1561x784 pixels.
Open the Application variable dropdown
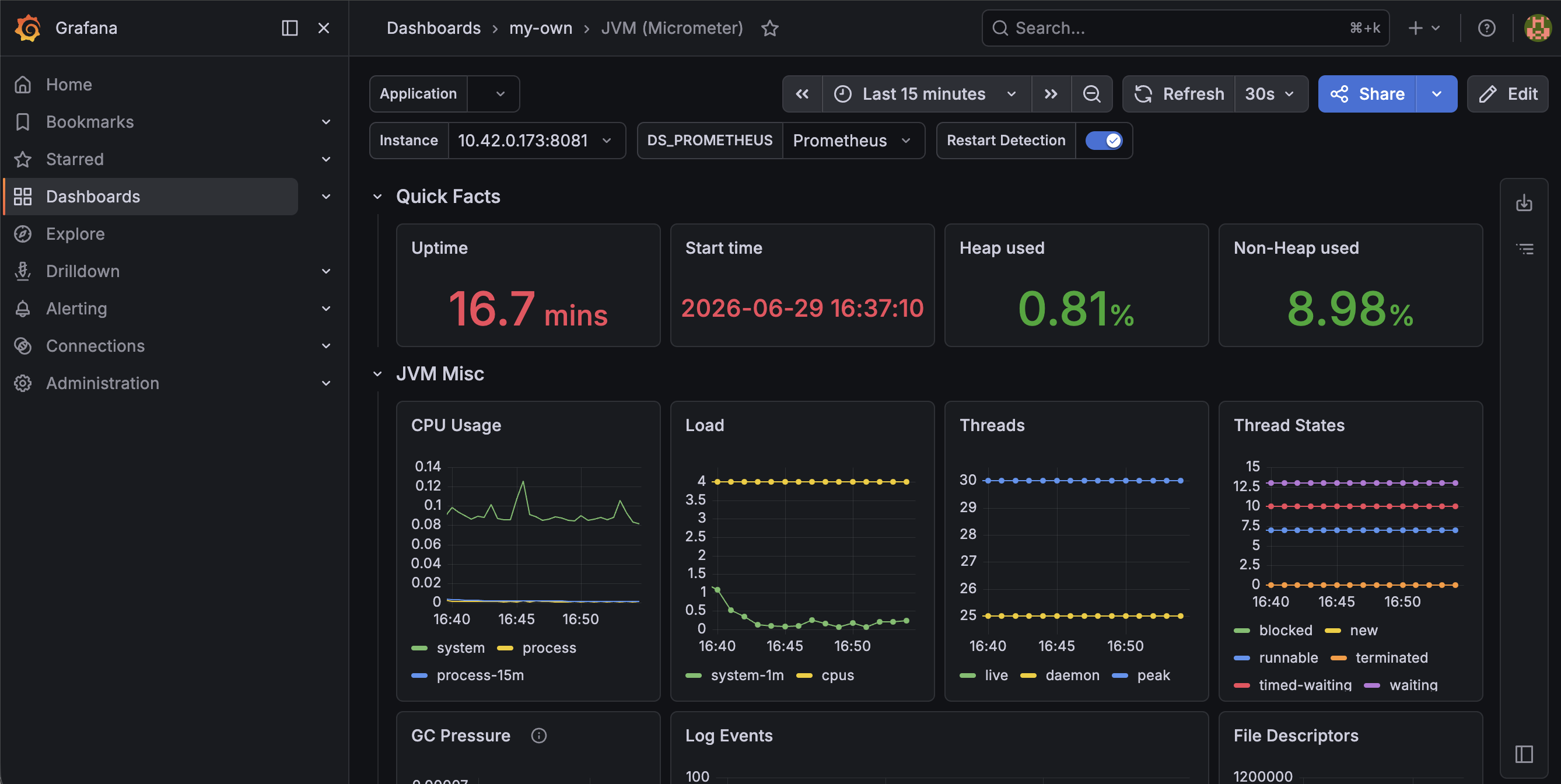click(x=494, y=94)
